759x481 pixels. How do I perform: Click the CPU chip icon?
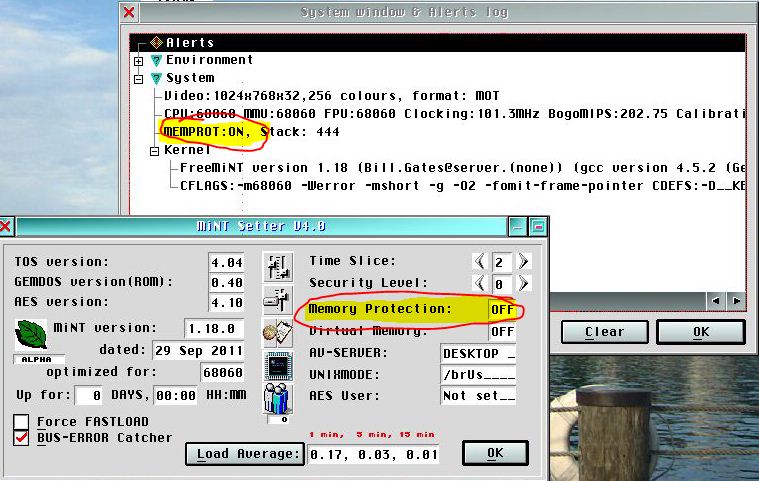click(277, 365)
